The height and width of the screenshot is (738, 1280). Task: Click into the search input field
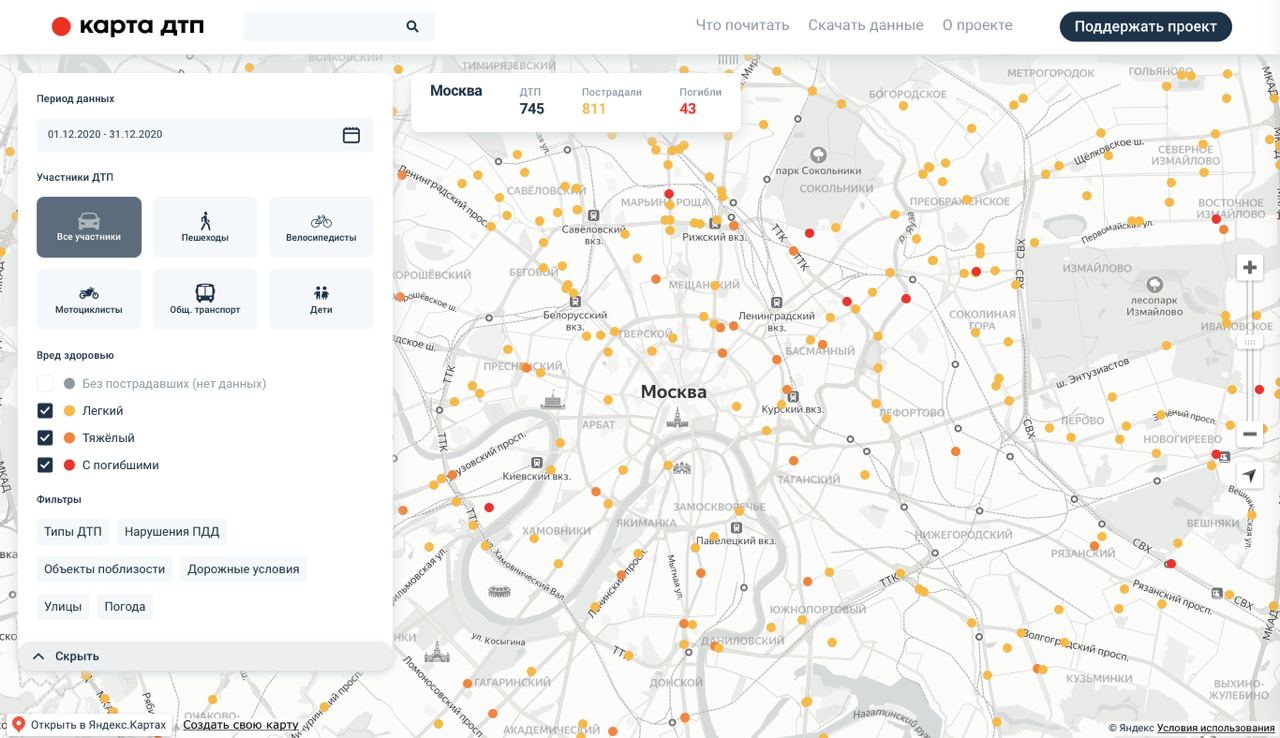click(324, 27)
